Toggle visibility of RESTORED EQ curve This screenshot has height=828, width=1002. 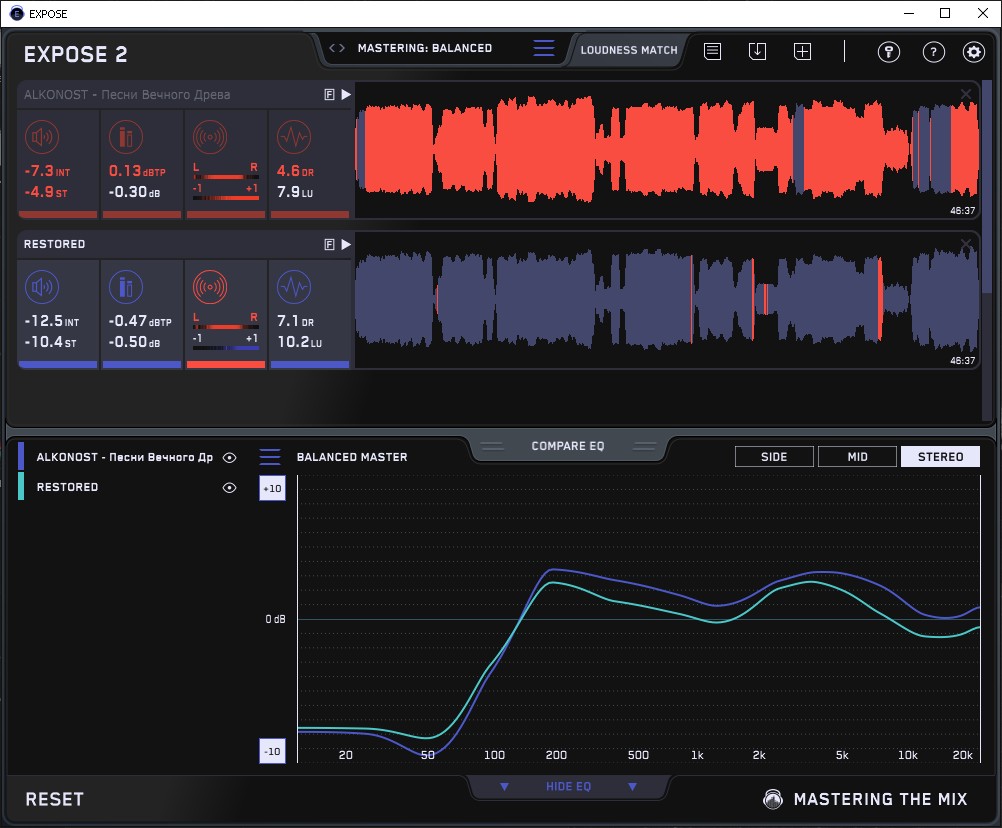click(x=229, y=488)
